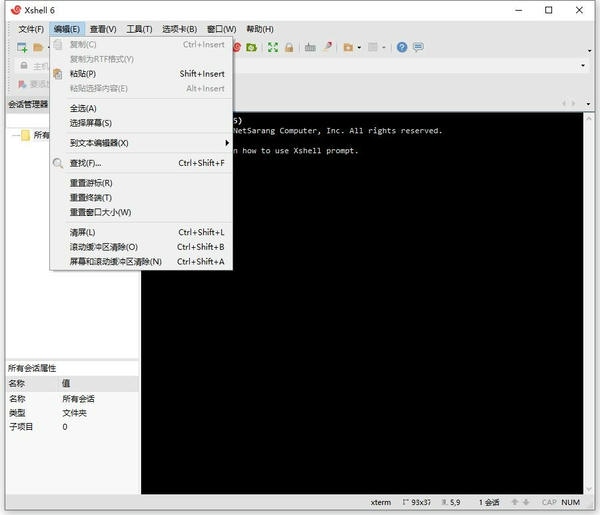Choose 重置终端(T) in the Edit menu
600x515 pixels.
(x=141, y=198)
